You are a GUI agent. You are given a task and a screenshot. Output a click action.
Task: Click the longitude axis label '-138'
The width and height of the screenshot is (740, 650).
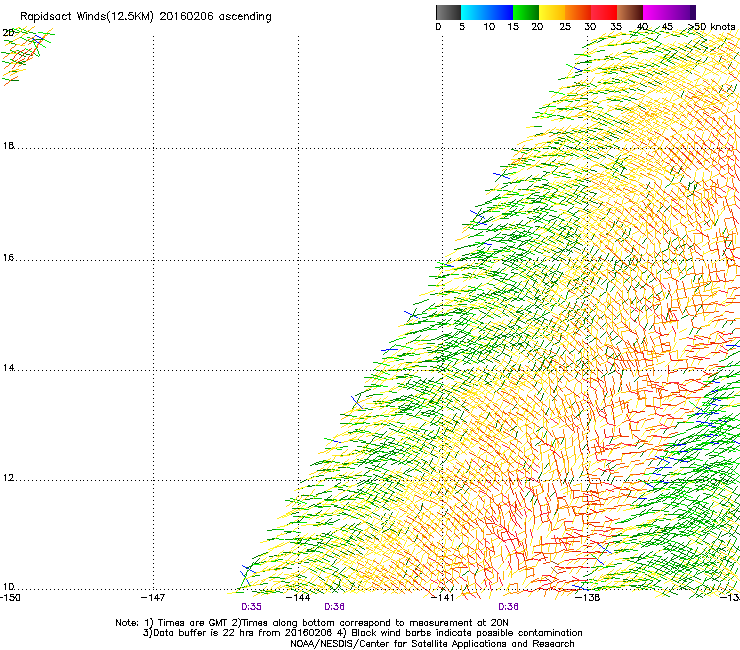(588, 598)
